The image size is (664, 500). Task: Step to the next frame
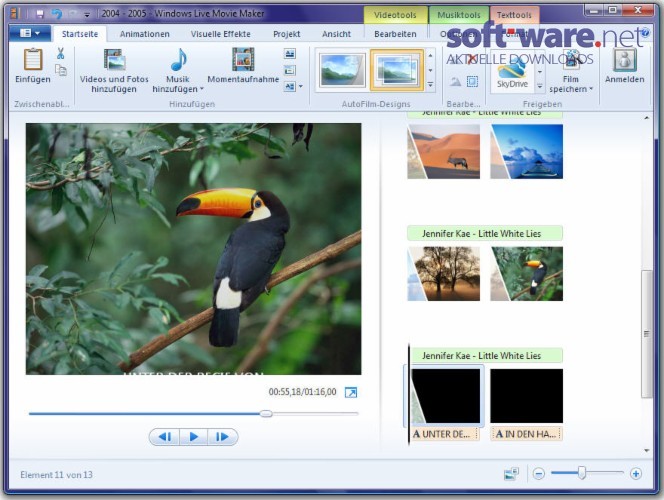coord(222,436)
